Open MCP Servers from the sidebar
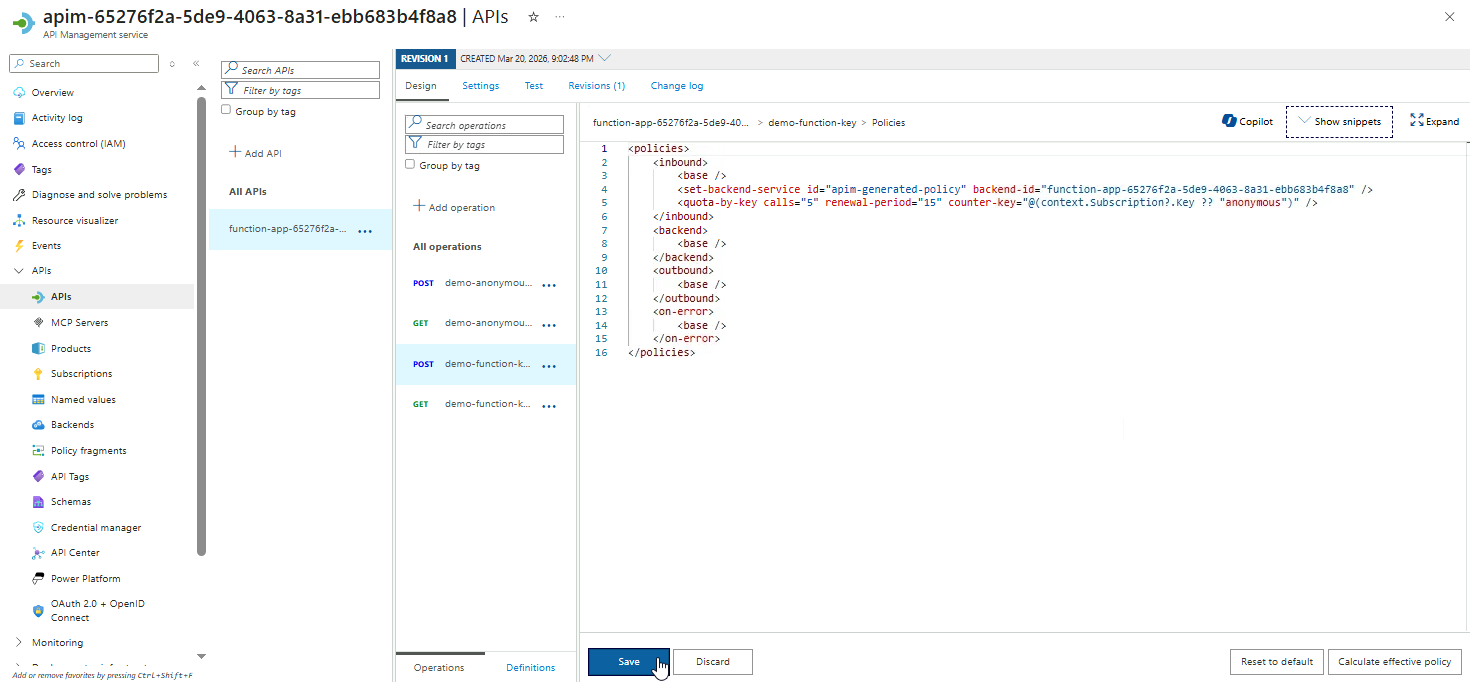 (79, 322)
